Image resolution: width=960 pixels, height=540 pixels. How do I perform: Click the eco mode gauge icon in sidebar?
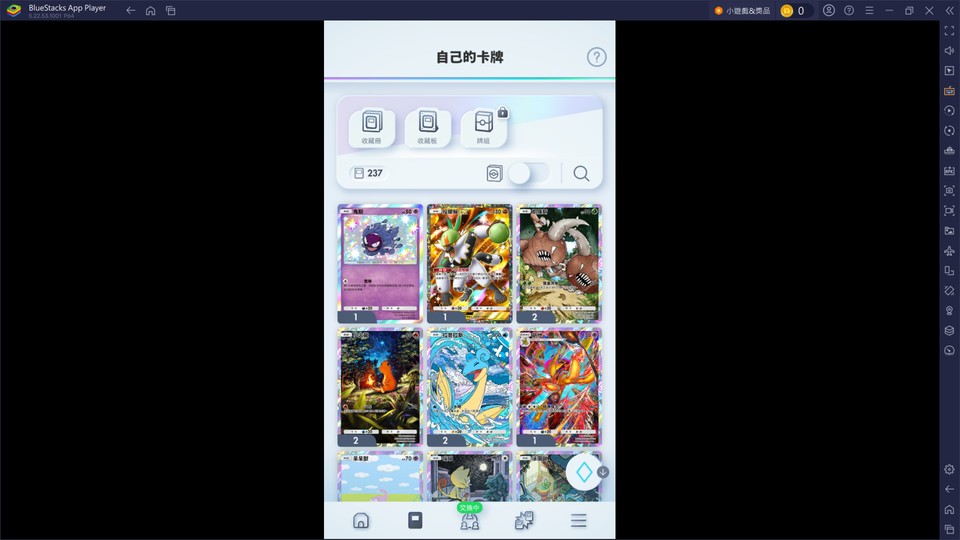949,350
